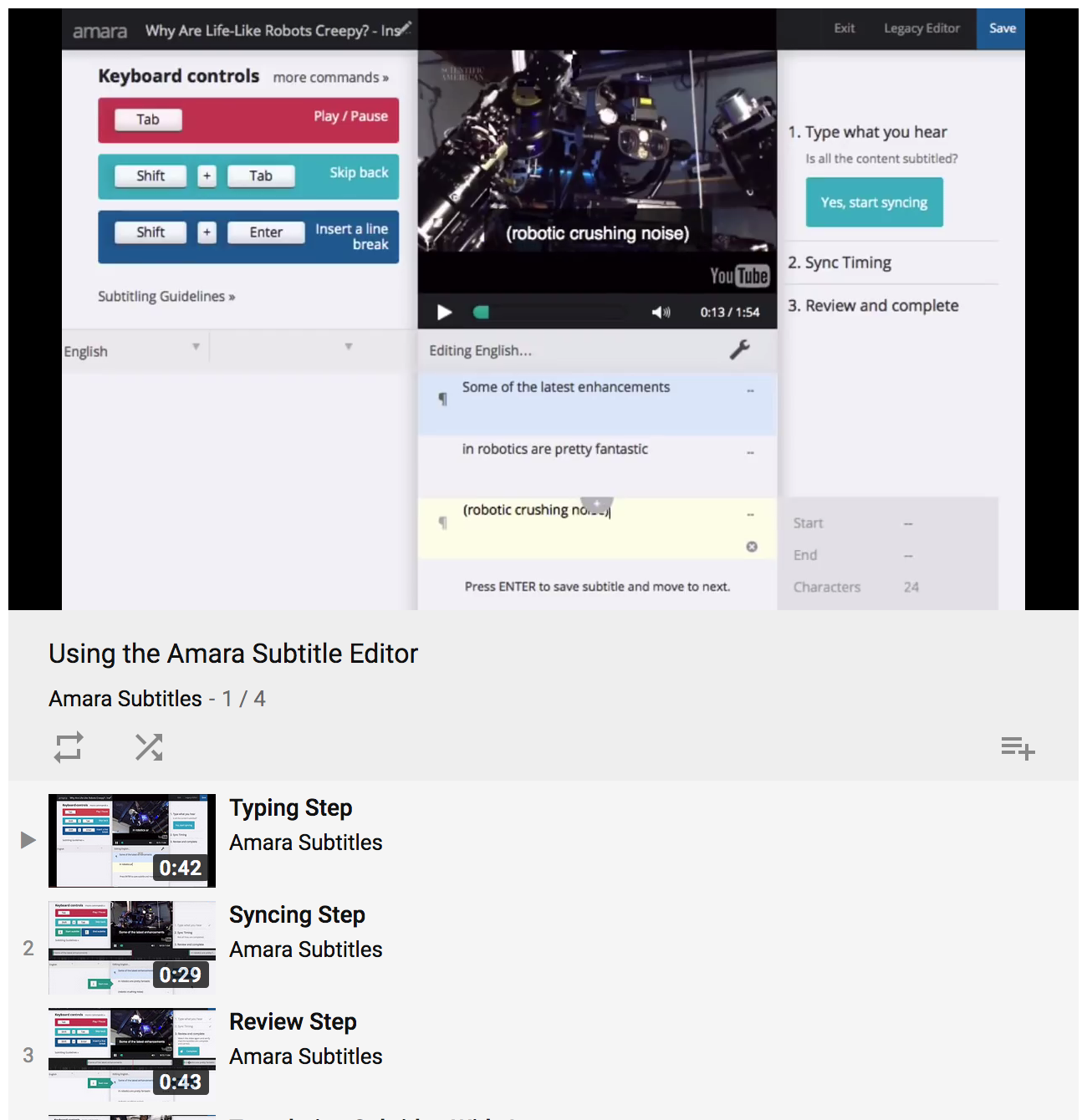The height and width of the screenshot is (1120, 1087).
Task: Click the Syncing Step title
Action: pos(297,915)
